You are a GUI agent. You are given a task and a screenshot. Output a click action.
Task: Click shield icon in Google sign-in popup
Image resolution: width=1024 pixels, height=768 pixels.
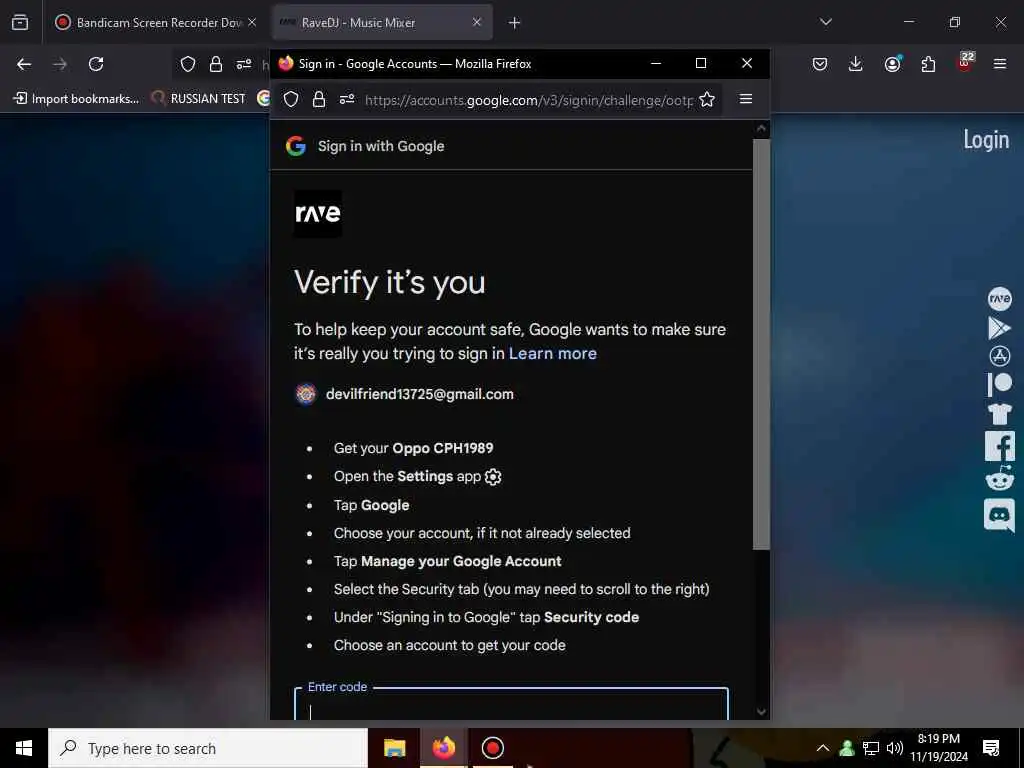(x=291, y=99)
